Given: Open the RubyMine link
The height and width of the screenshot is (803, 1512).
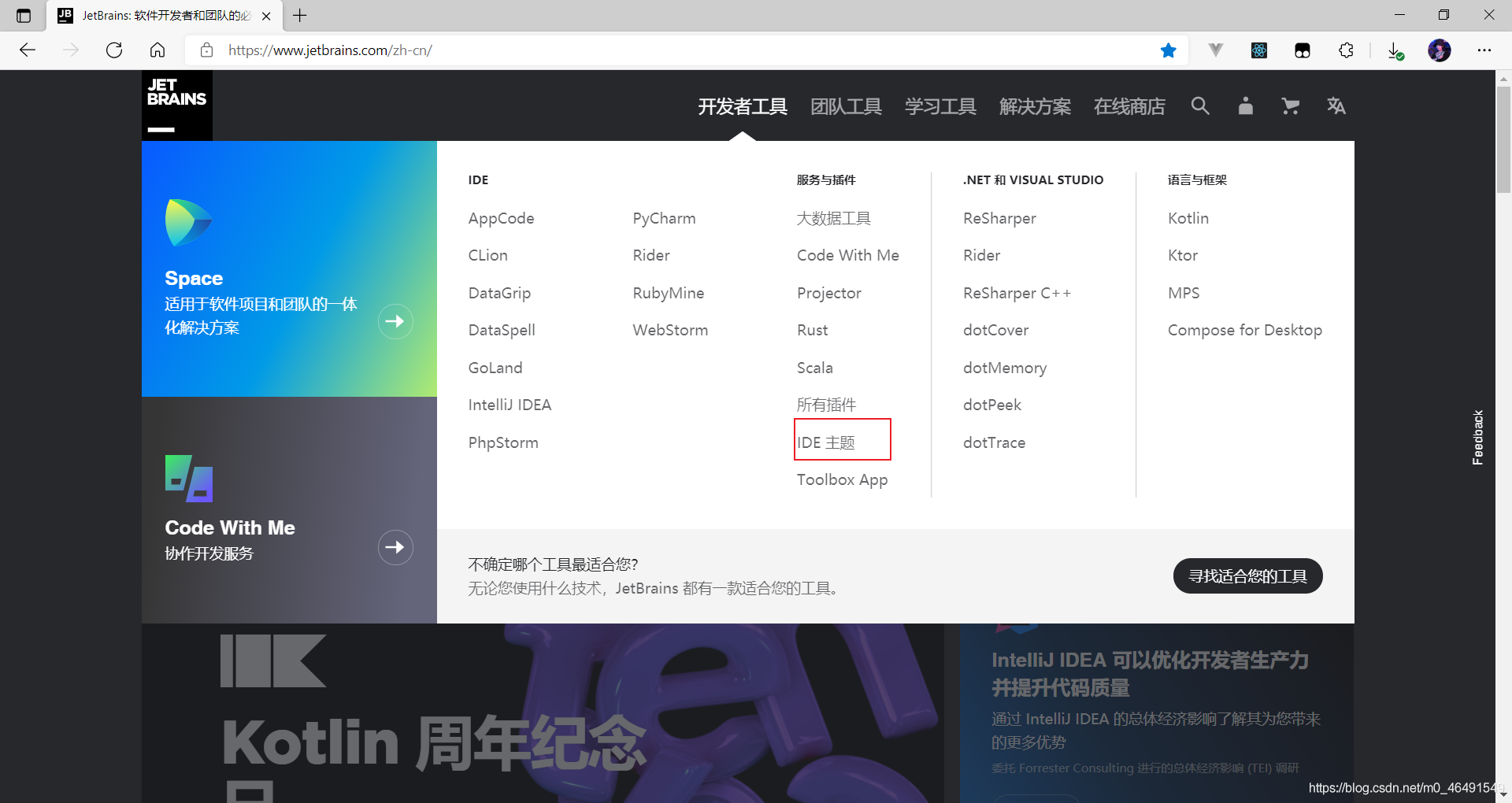Looking at the screenshot, I should (668, 293).
